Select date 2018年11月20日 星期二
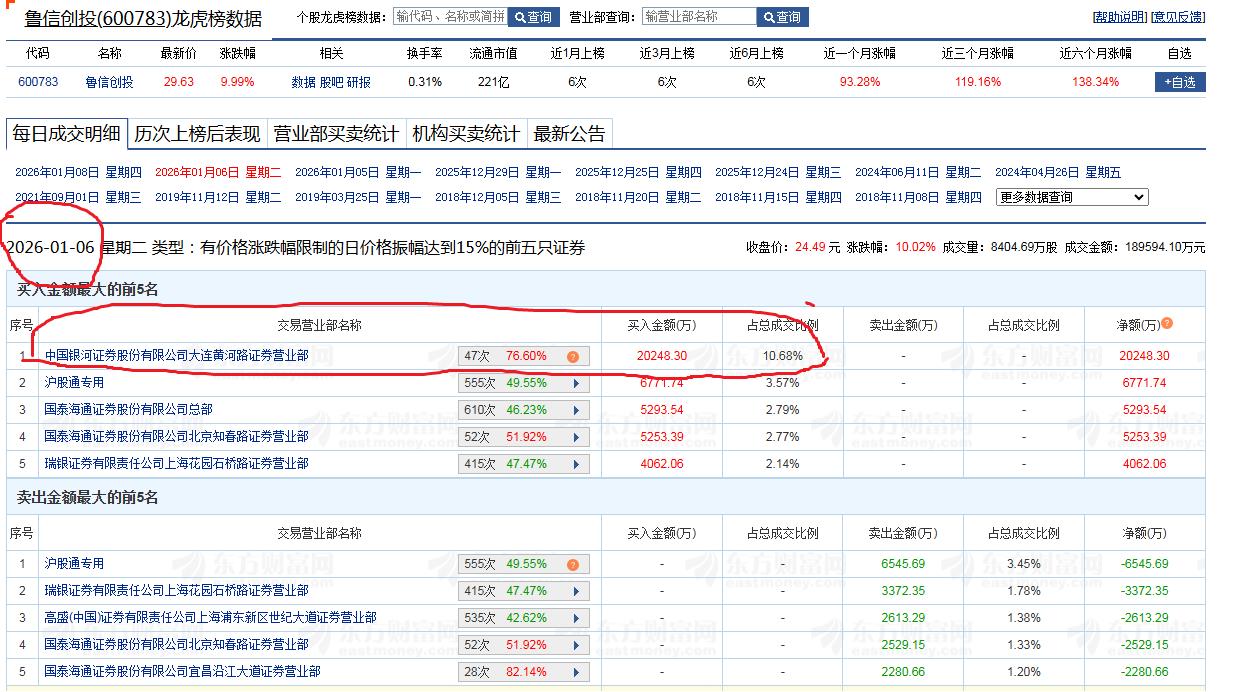 click(x=638, y=197)
